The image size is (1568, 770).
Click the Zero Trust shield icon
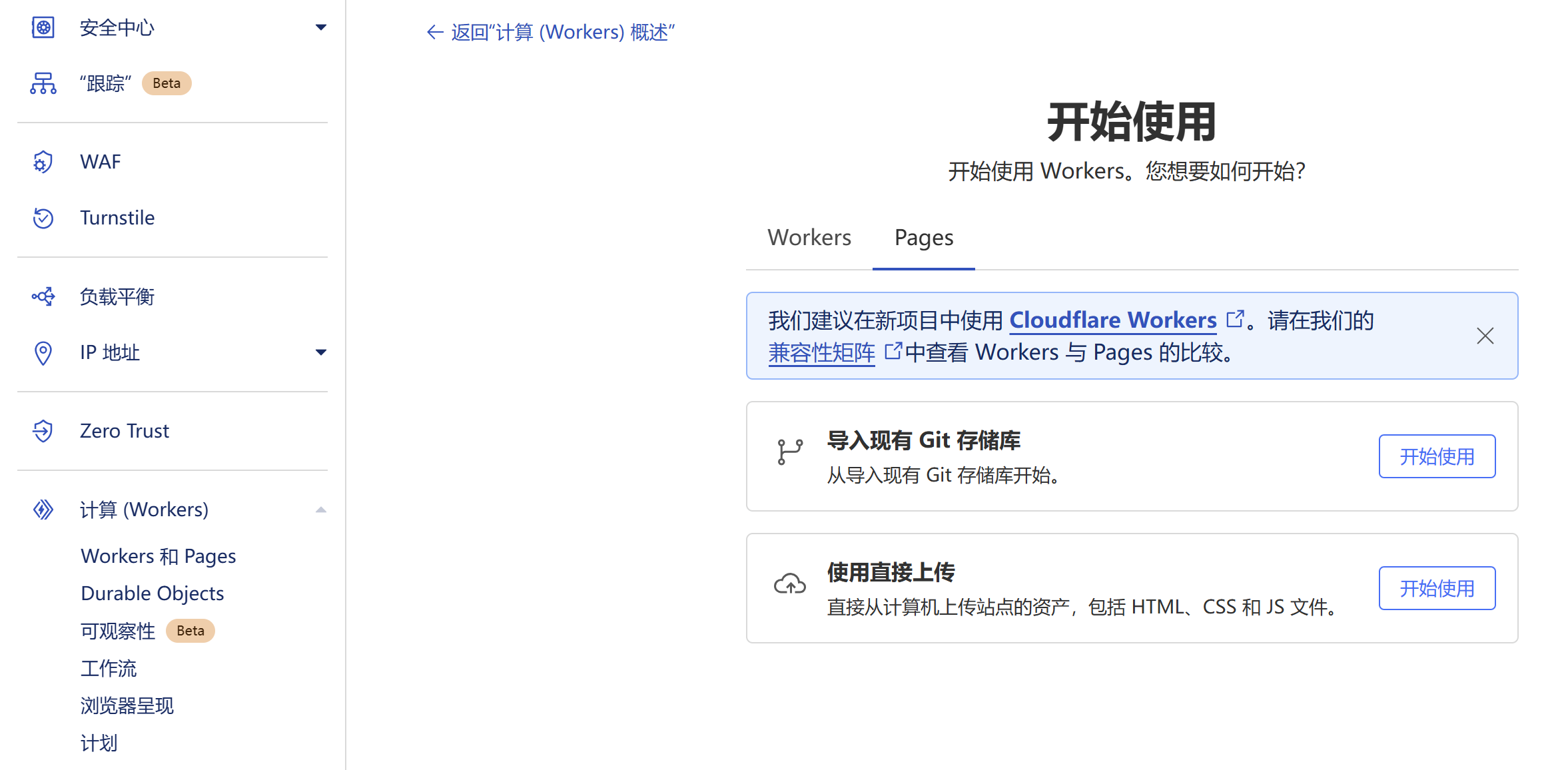[43, 431]
